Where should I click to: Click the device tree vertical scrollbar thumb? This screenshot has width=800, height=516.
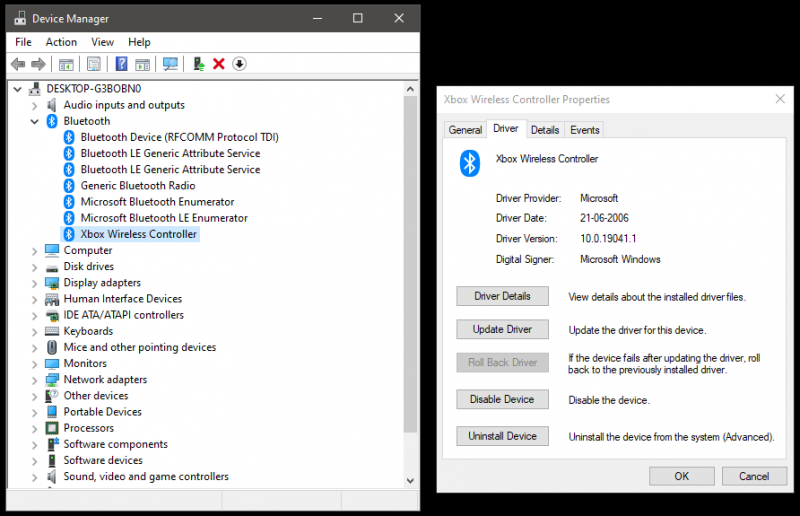[x=410, y=264]
